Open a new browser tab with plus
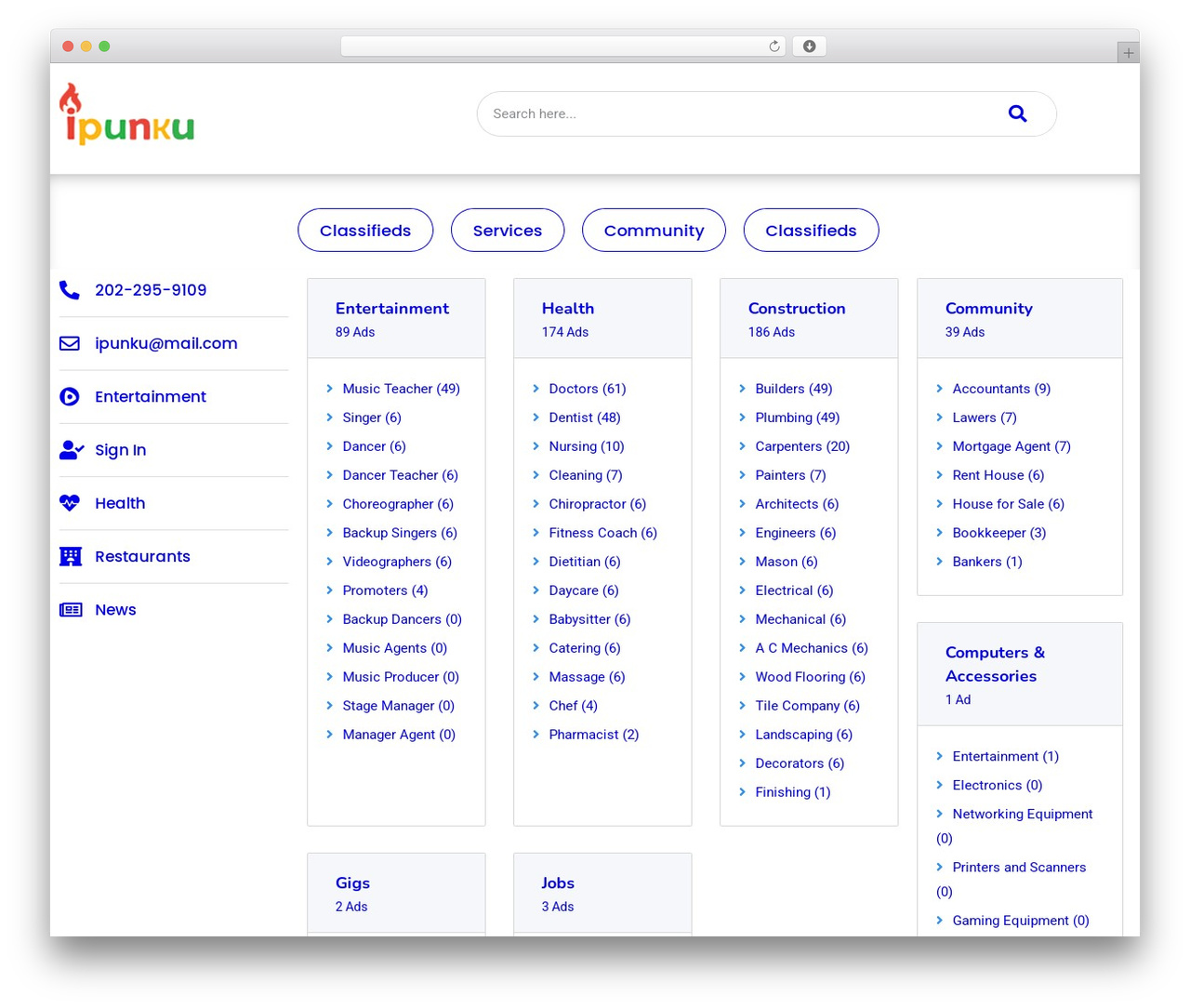Image resolution: width=1190 pixels, height=1008 pixels. (x=1128, y=53)
